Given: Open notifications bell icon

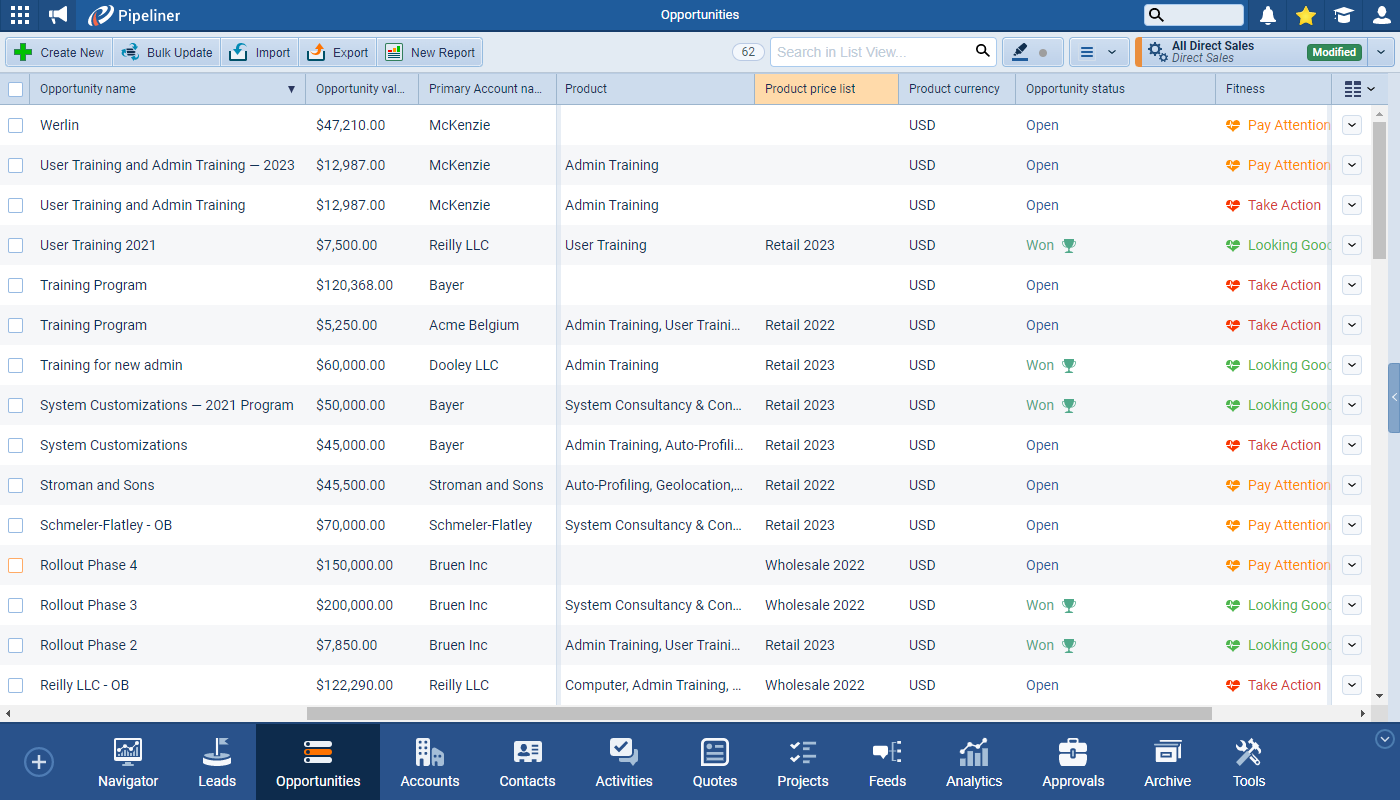Looking at the screenshot, I should pos(1268,15).
